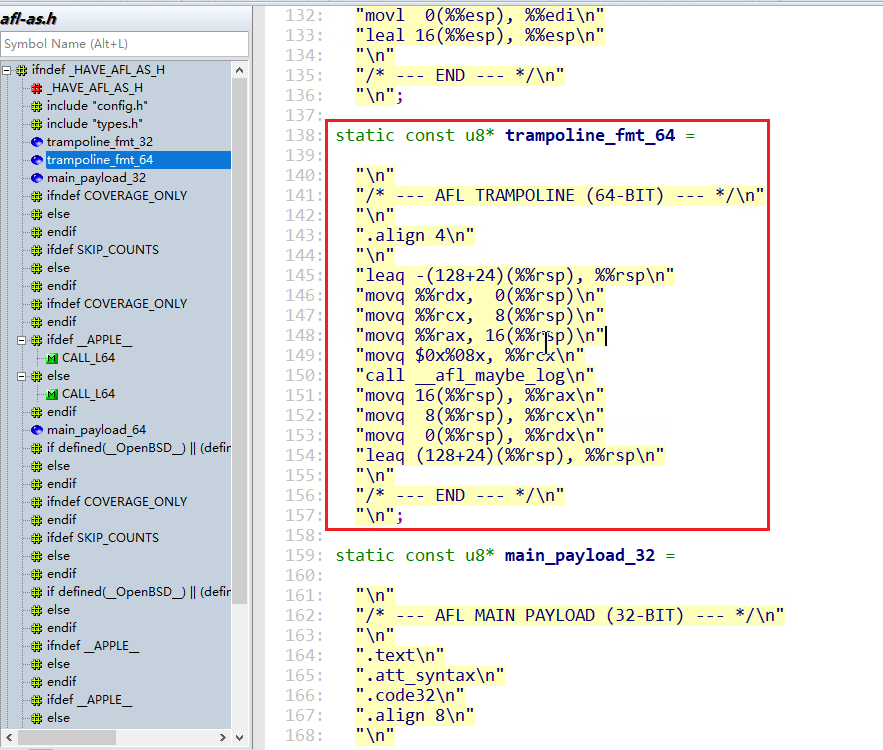Click the red _HAVE_AFL_AS_H define icon
Viewport: 883px width, 750px height.
click(x=37, y=88)
